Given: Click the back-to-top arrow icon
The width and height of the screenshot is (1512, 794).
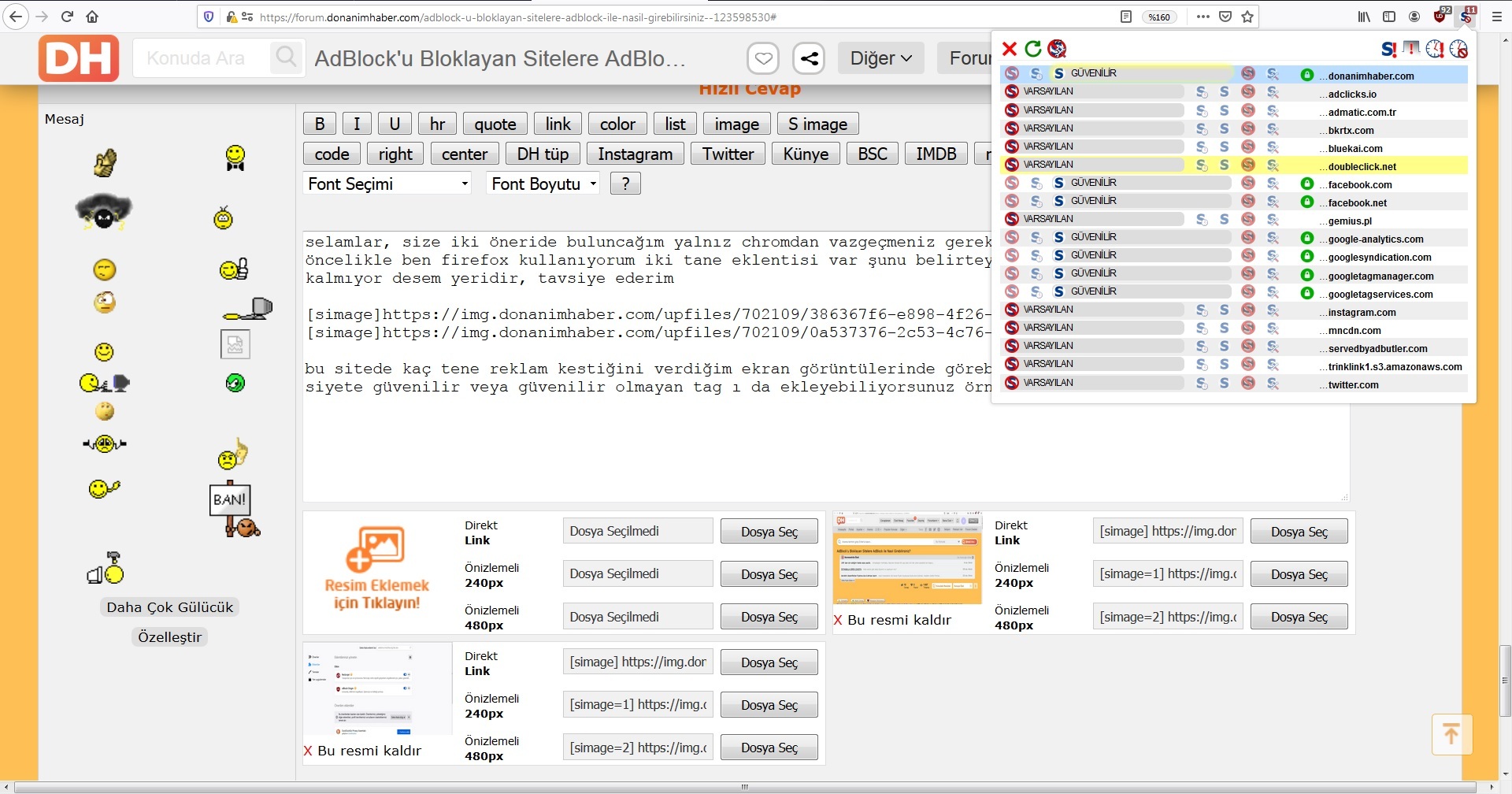Looking at the screenshot, I should point(1451,733).
